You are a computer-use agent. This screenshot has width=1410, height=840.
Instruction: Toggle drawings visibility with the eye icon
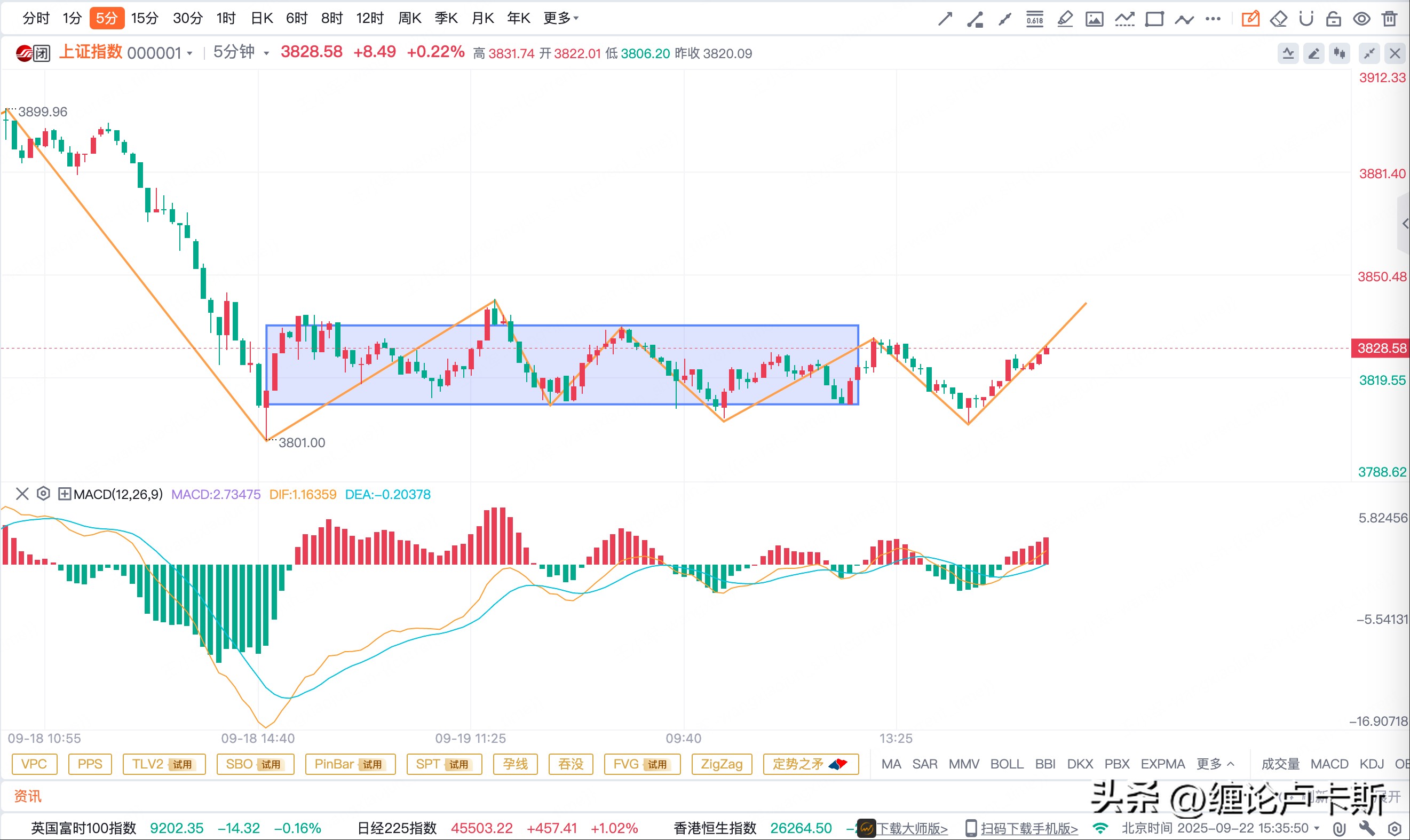1361,19
